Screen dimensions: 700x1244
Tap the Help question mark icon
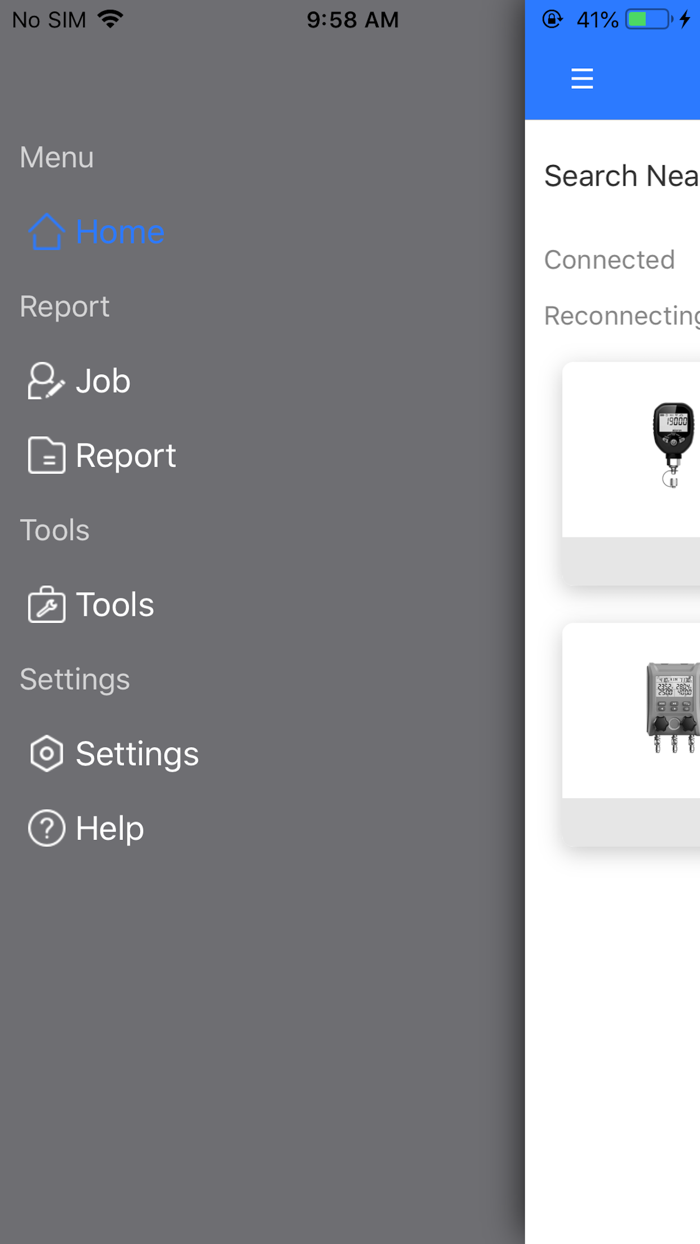coord(45,828)
